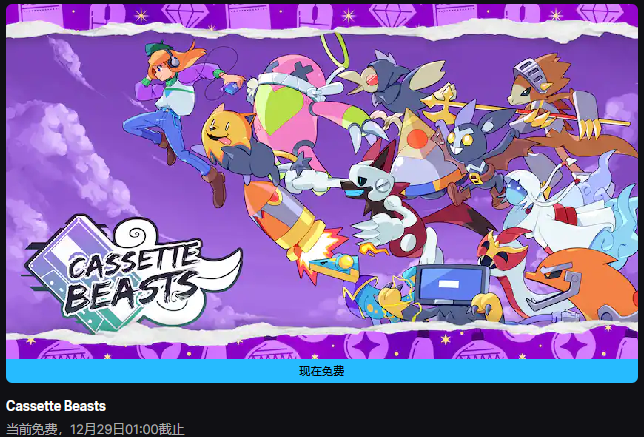This screenshot has width=644, height=437.
Task: Open the Cassette Beasts title link
Action: coord(56,406)
